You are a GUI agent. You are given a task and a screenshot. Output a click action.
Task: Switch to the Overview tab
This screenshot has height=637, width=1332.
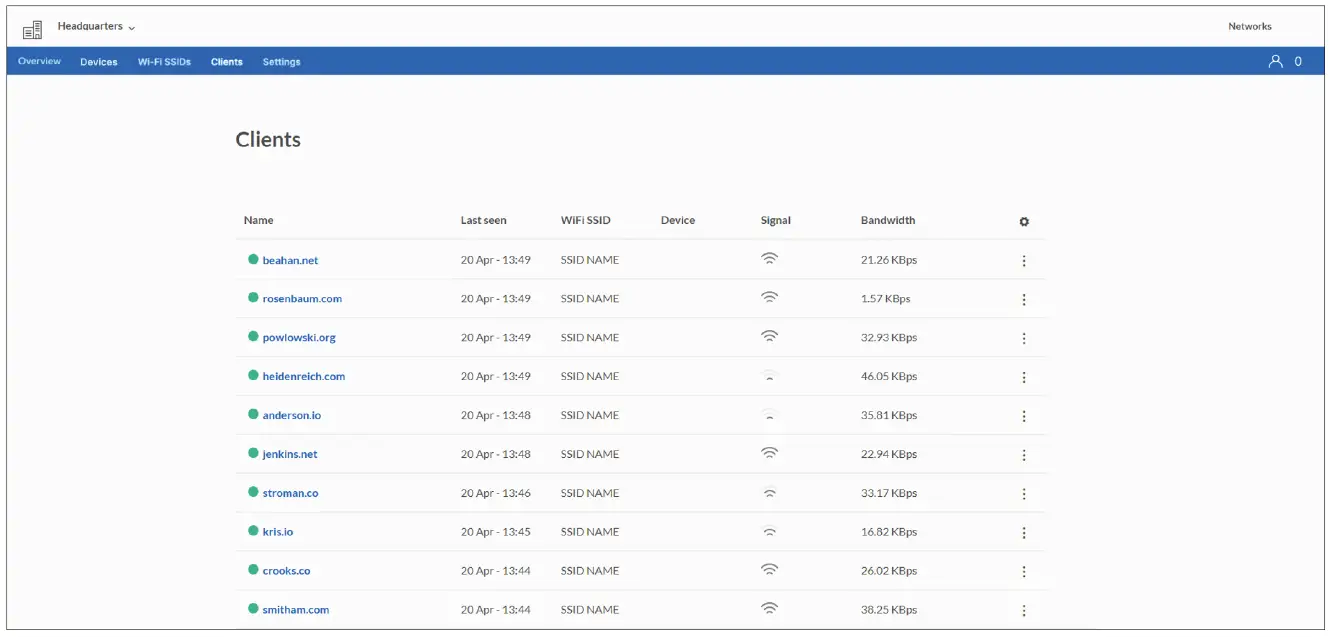coord(39,62)
